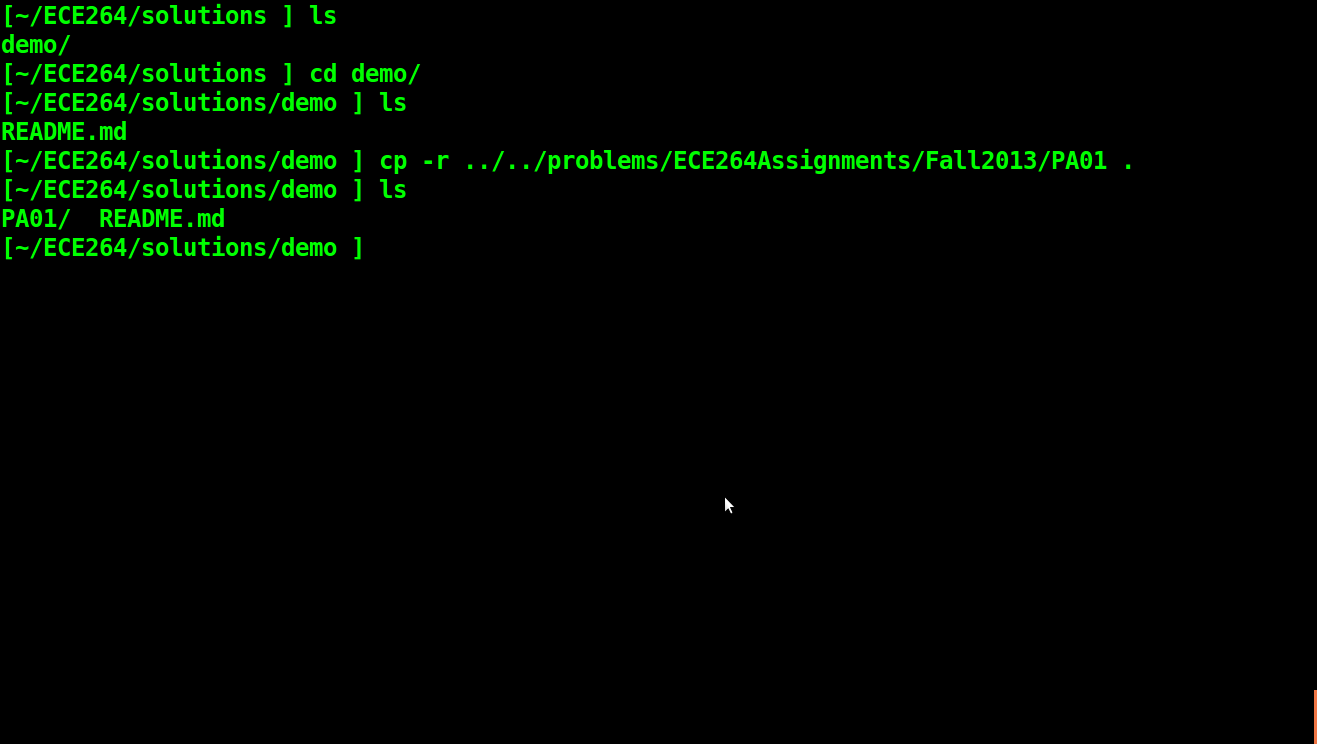Click the -r flag in cp command
Screen dimensions: 1317x744
click(x=435, y=161)
